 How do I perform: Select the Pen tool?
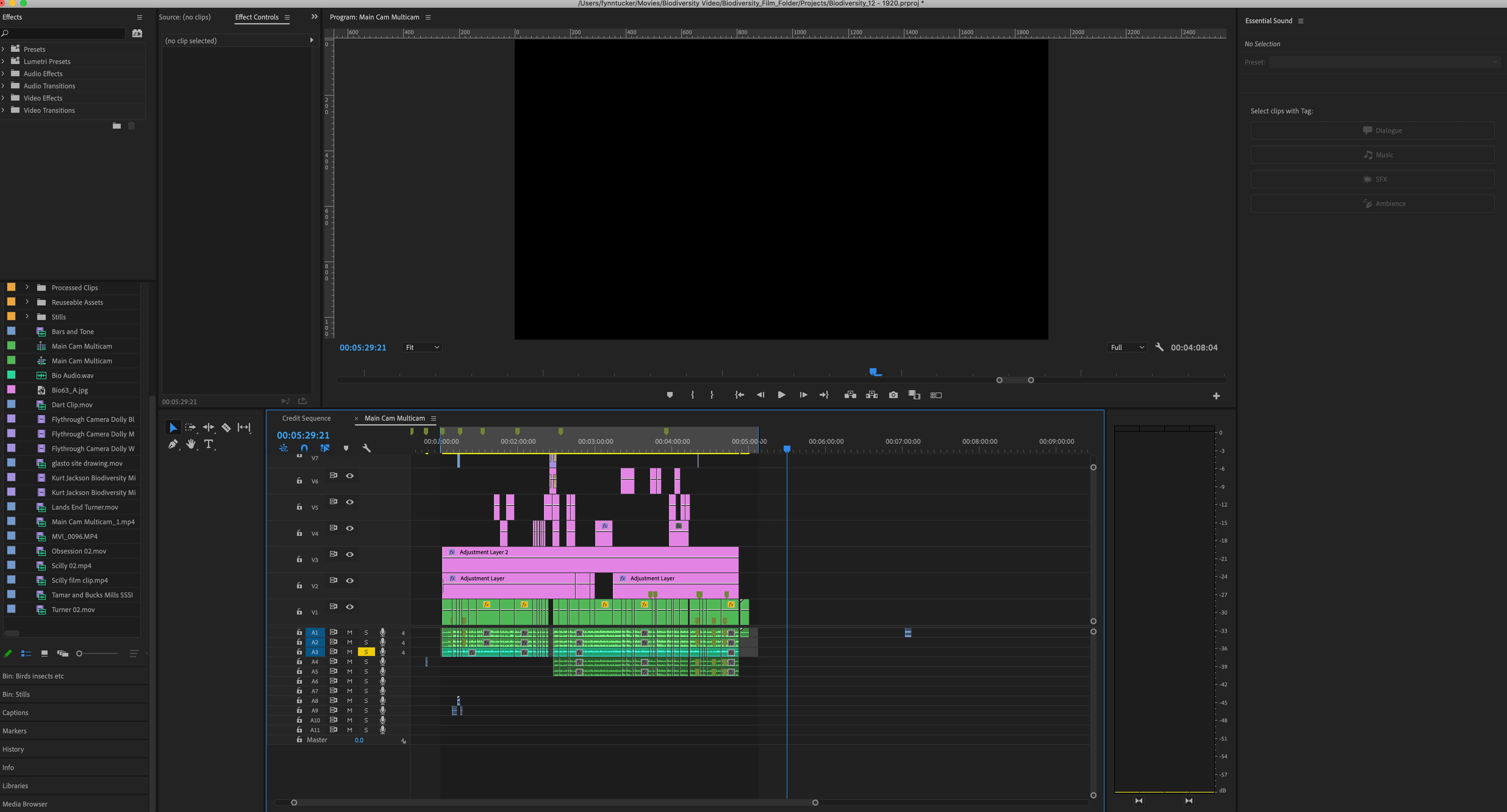(x=173, y=444)
